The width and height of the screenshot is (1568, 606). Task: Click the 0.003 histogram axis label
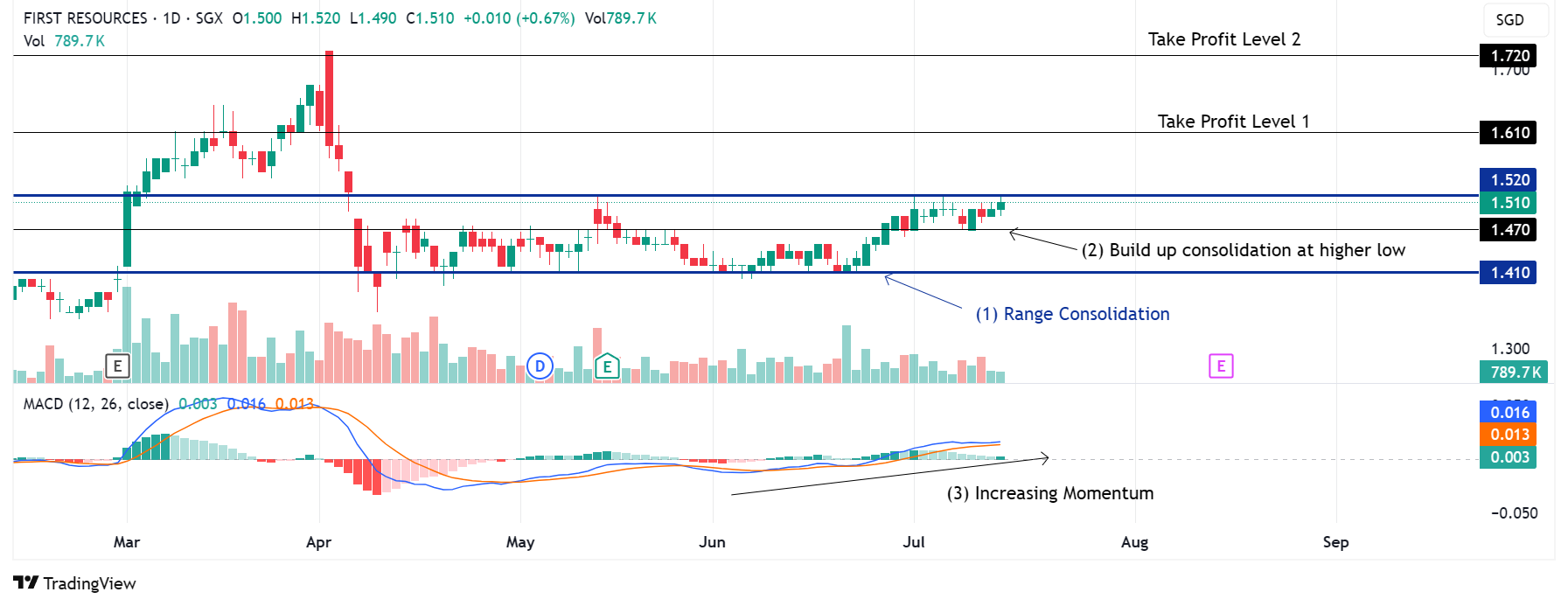pyautogui.click(x=1508, y=457)
